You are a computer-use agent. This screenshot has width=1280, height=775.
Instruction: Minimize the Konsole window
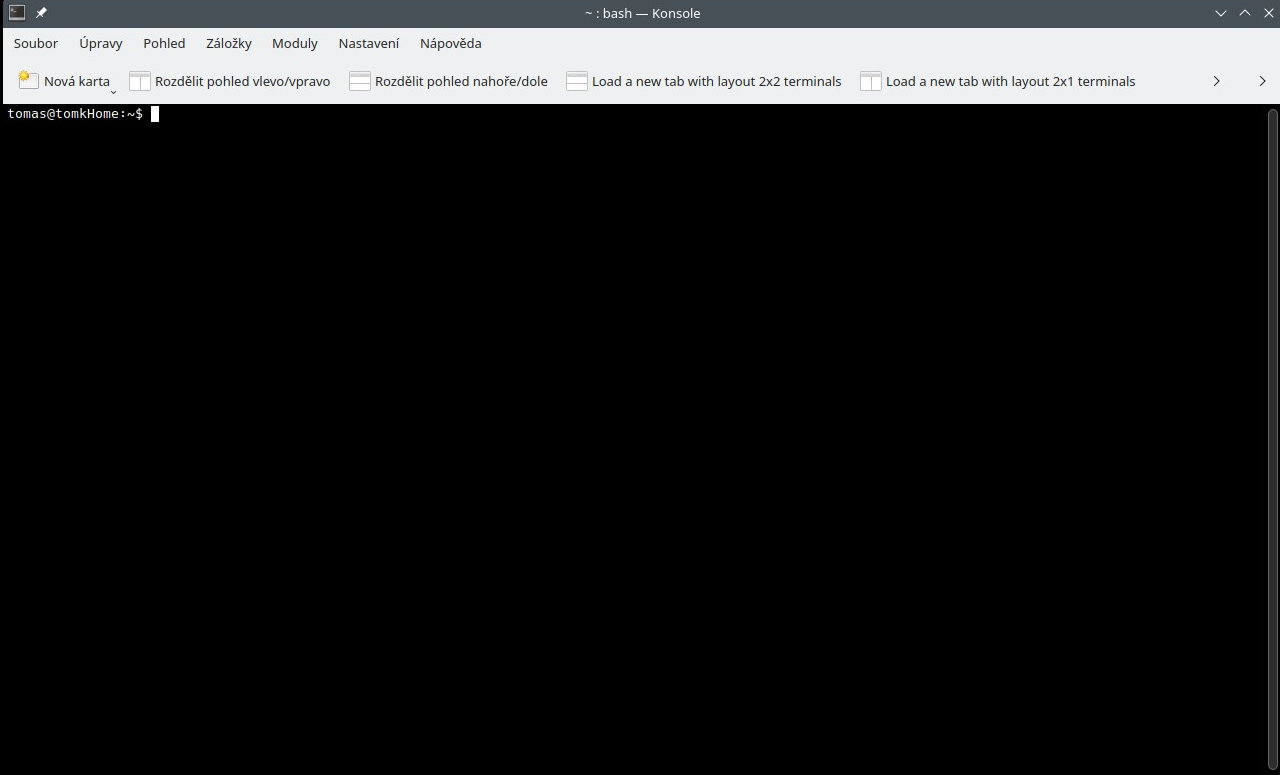coord(1221,13)
